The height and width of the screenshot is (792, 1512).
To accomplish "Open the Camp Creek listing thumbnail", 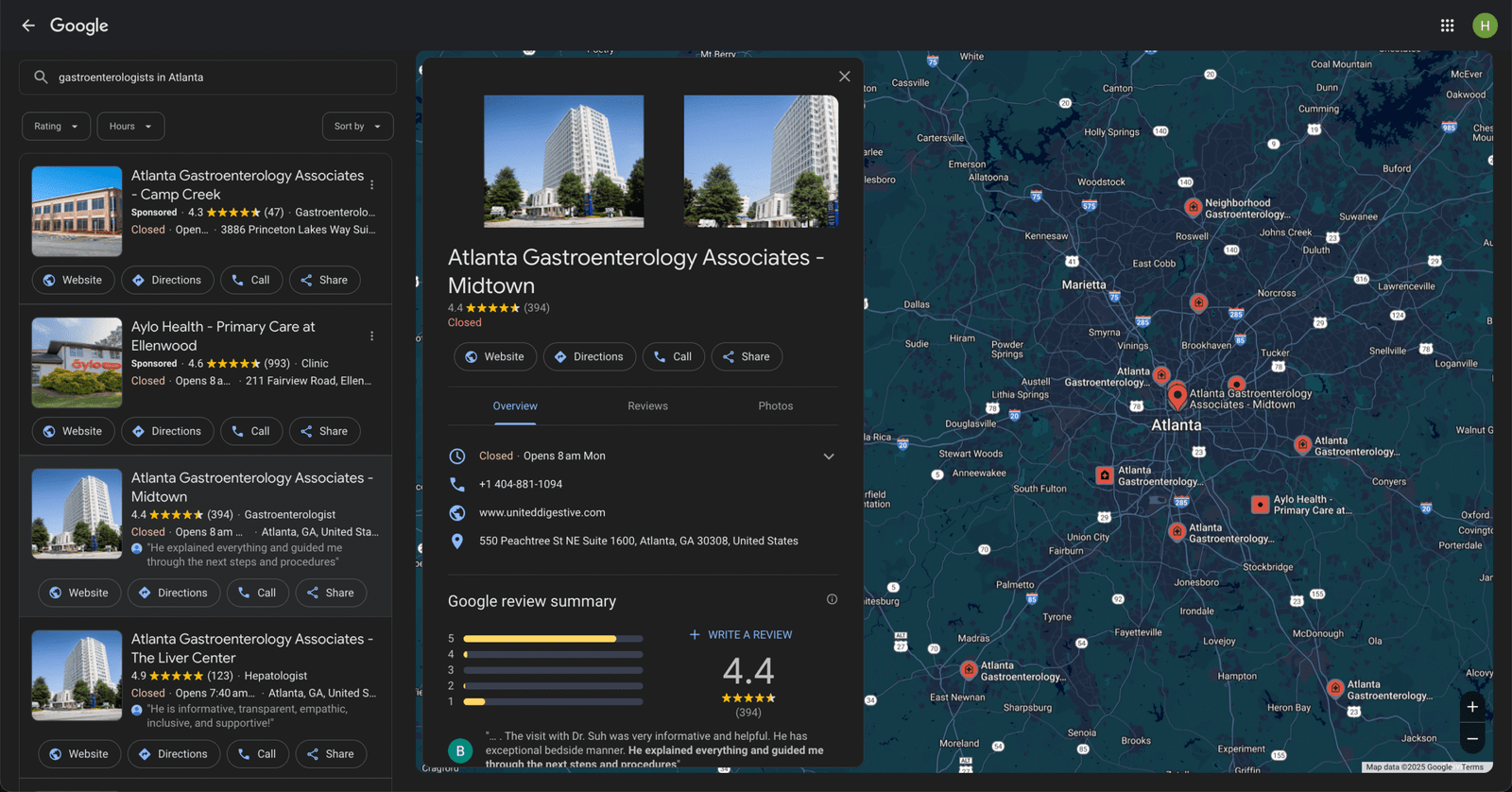I will coord(77,212).
